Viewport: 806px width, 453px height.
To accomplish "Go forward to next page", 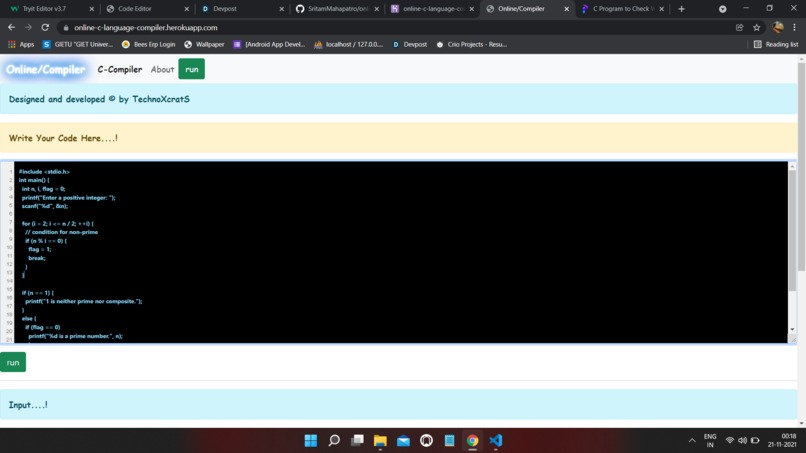I will tap(28, 27).
